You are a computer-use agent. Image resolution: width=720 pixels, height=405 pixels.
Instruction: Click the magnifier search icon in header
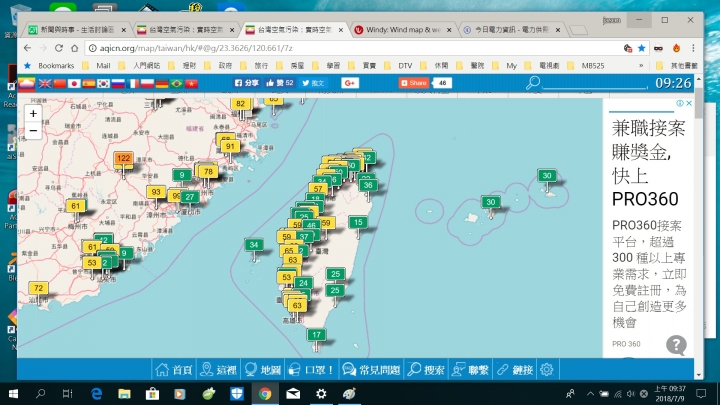pos(534,84)
